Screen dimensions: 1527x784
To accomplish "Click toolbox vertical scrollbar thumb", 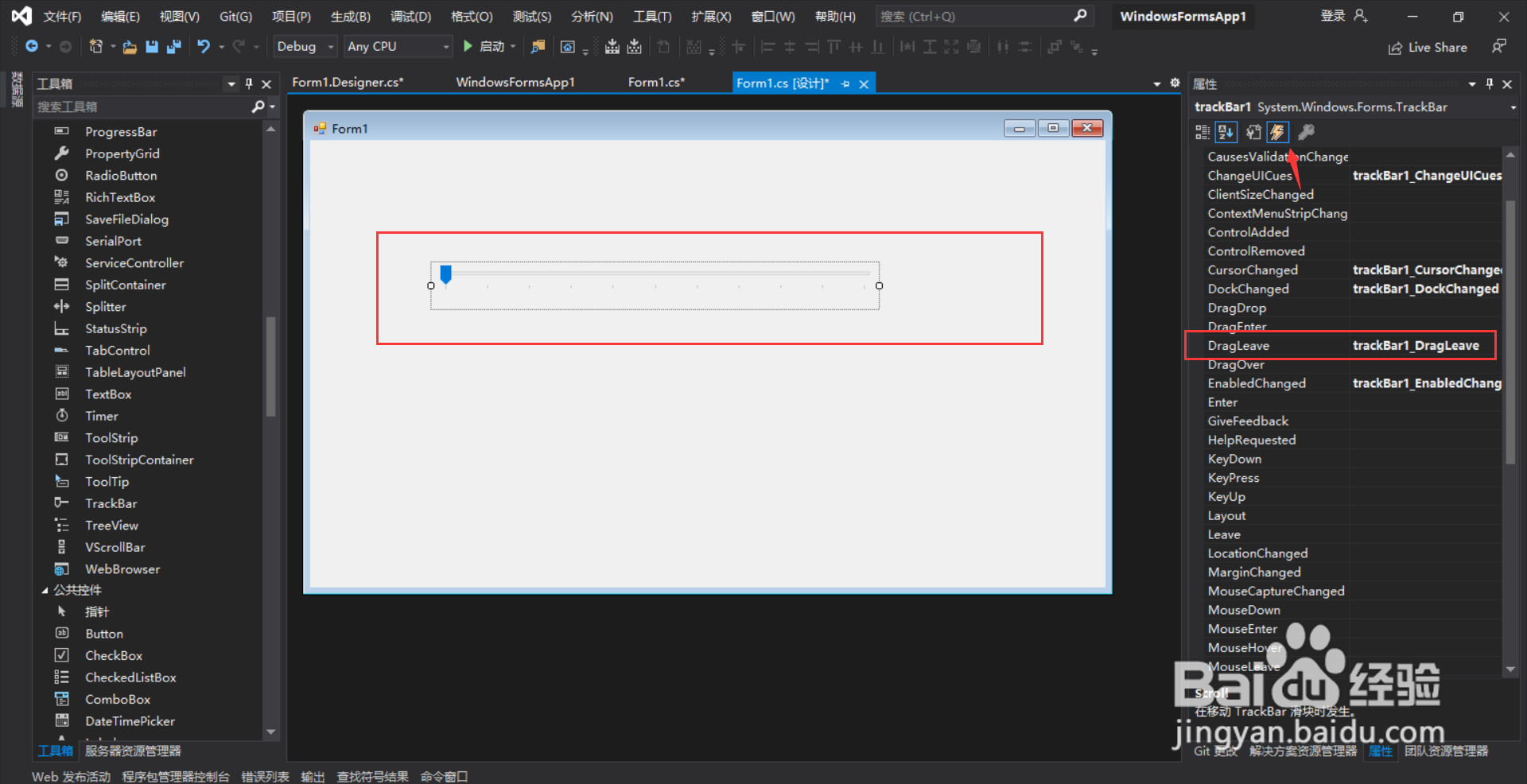I will pyautogui.click(x=270, y=366).
